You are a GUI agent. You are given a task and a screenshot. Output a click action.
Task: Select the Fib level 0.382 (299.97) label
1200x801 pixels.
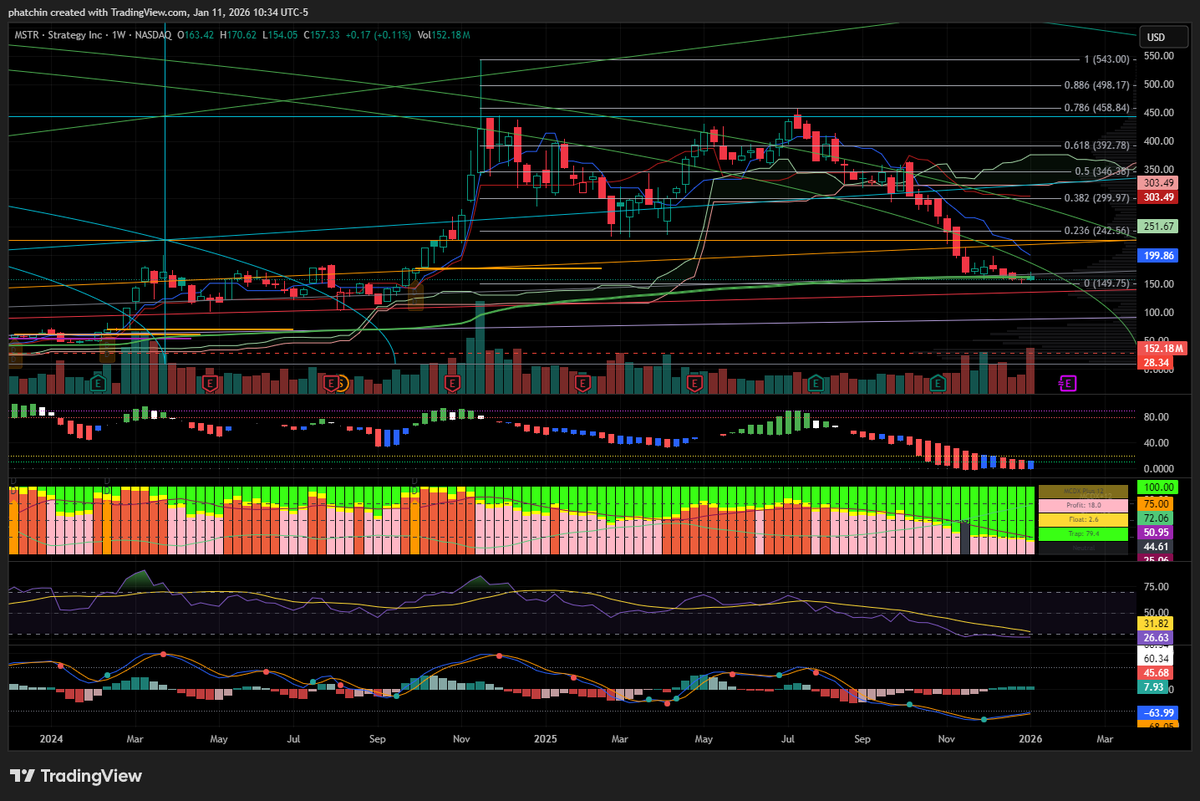click(x=1097, y=198)
